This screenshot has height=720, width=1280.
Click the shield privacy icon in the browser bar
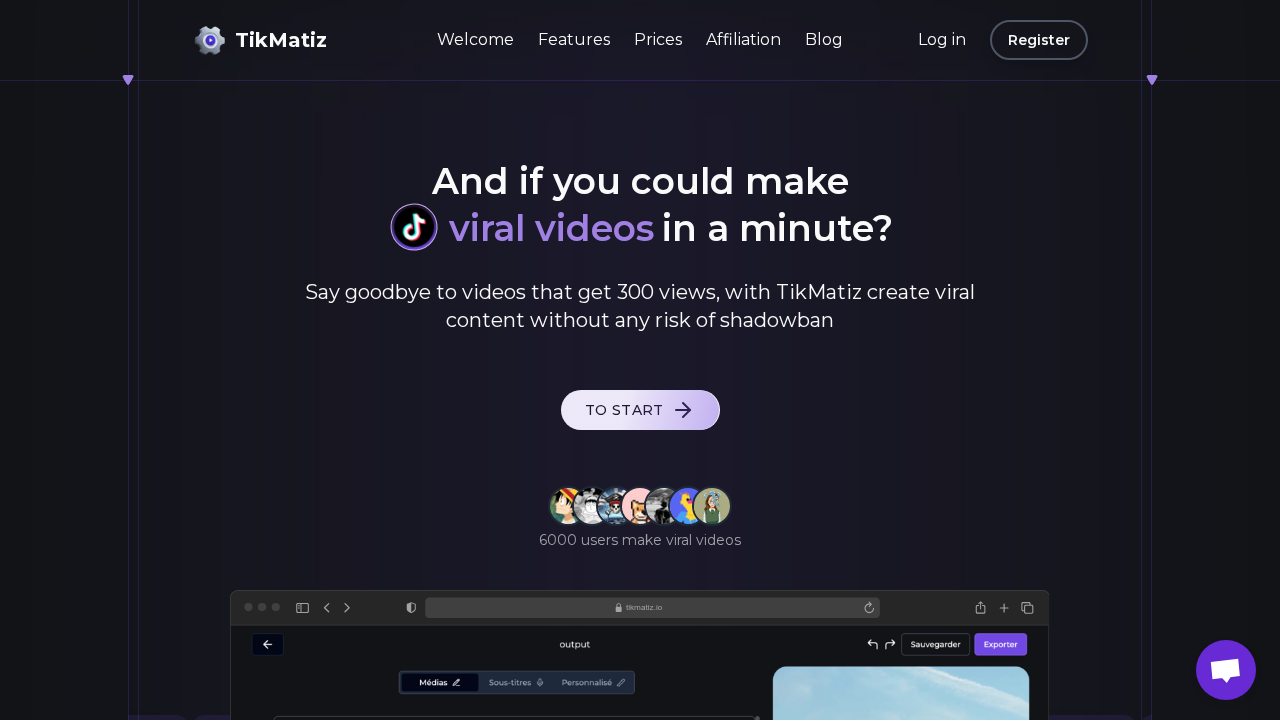pos(411,607)
